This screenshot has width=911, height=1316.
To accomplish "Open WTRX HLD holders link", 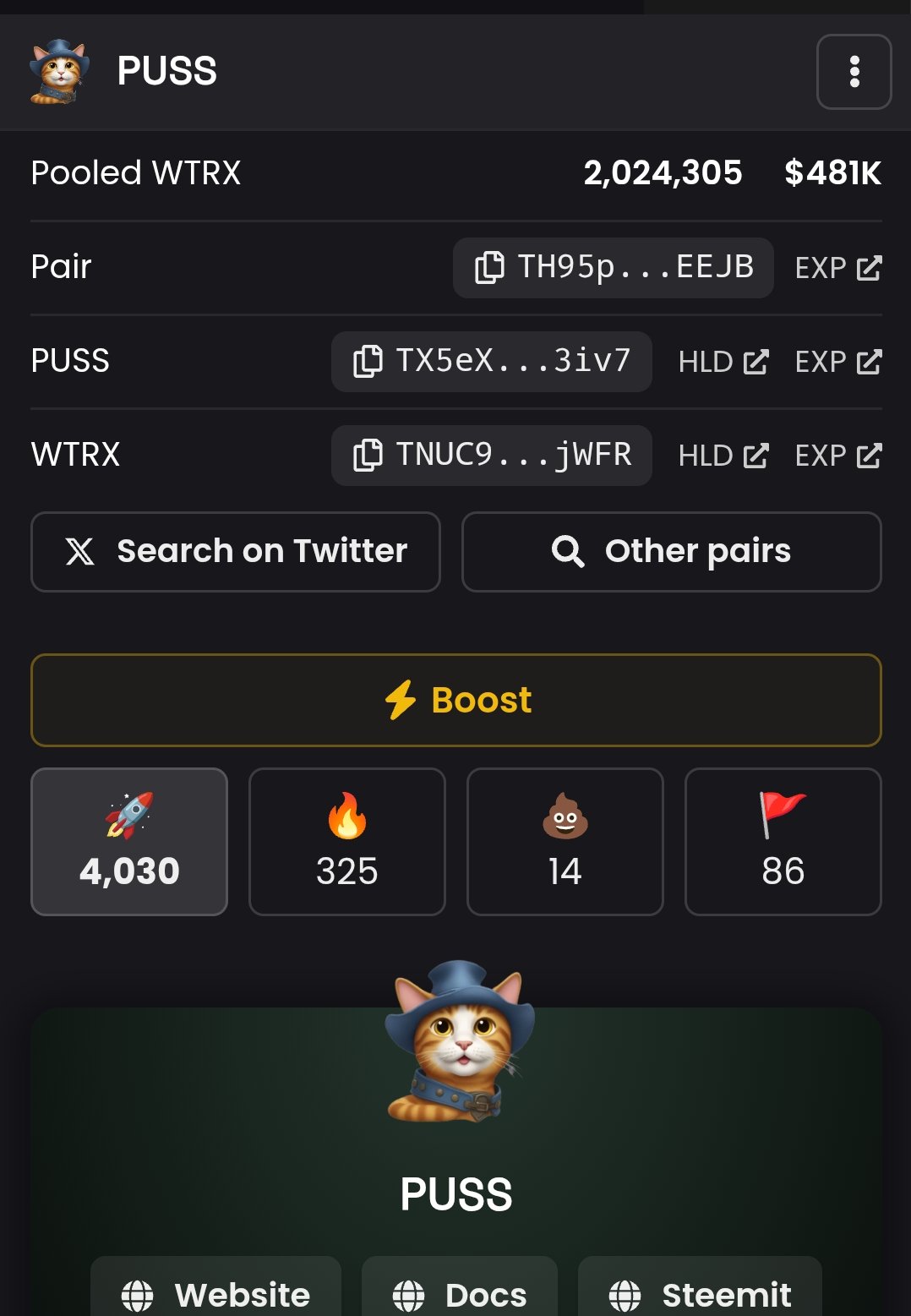I will click(x=723, y=456).
